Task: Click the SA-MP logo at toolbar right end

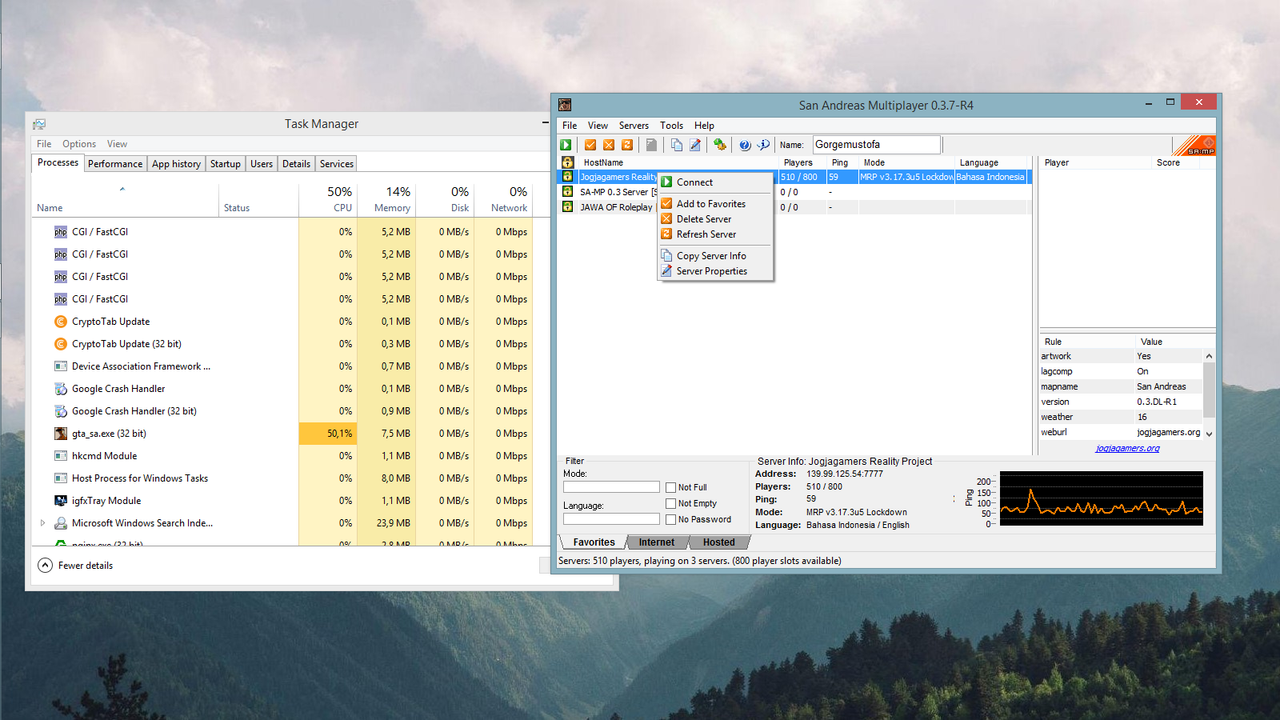Action: [x=1193, y=145]
